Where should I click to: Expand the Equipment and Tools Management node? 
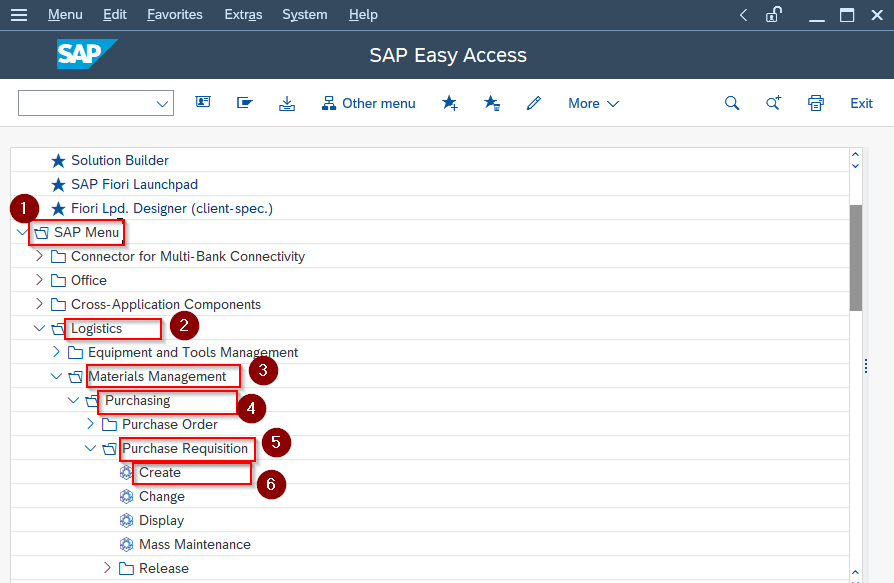[x=56, y=352]
